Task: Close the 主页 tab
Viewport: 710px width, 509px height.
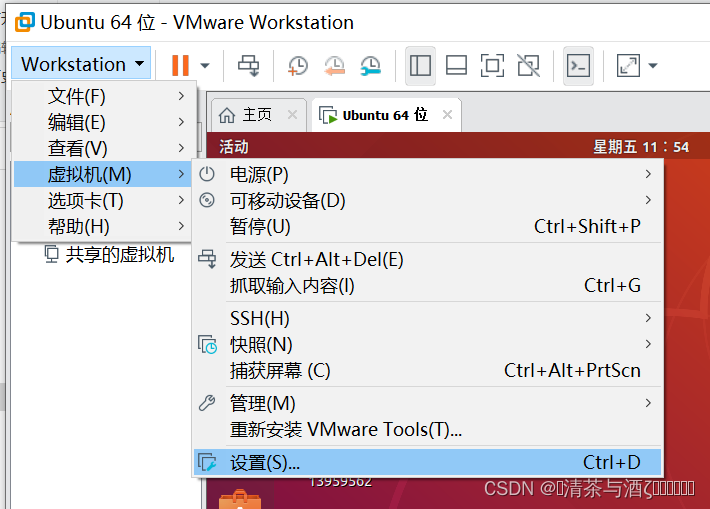Action: (x=293, y=115)
